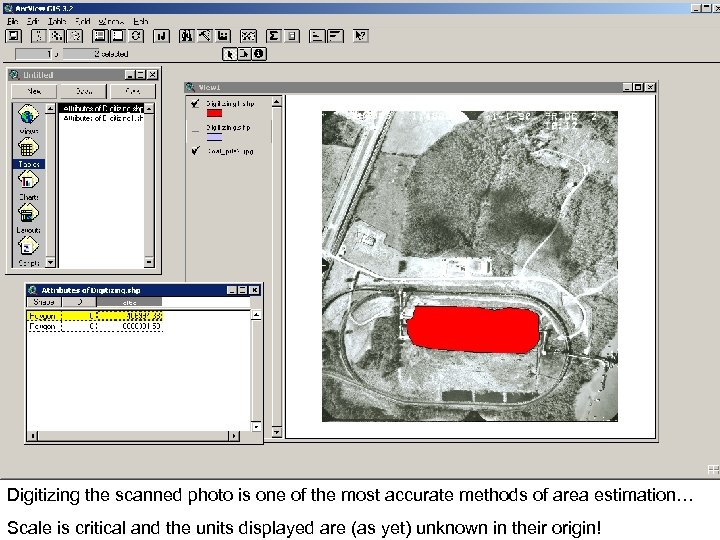Click the red digitized polygon on photo
The image size is (720, 540).
click(x=473, y=329)
